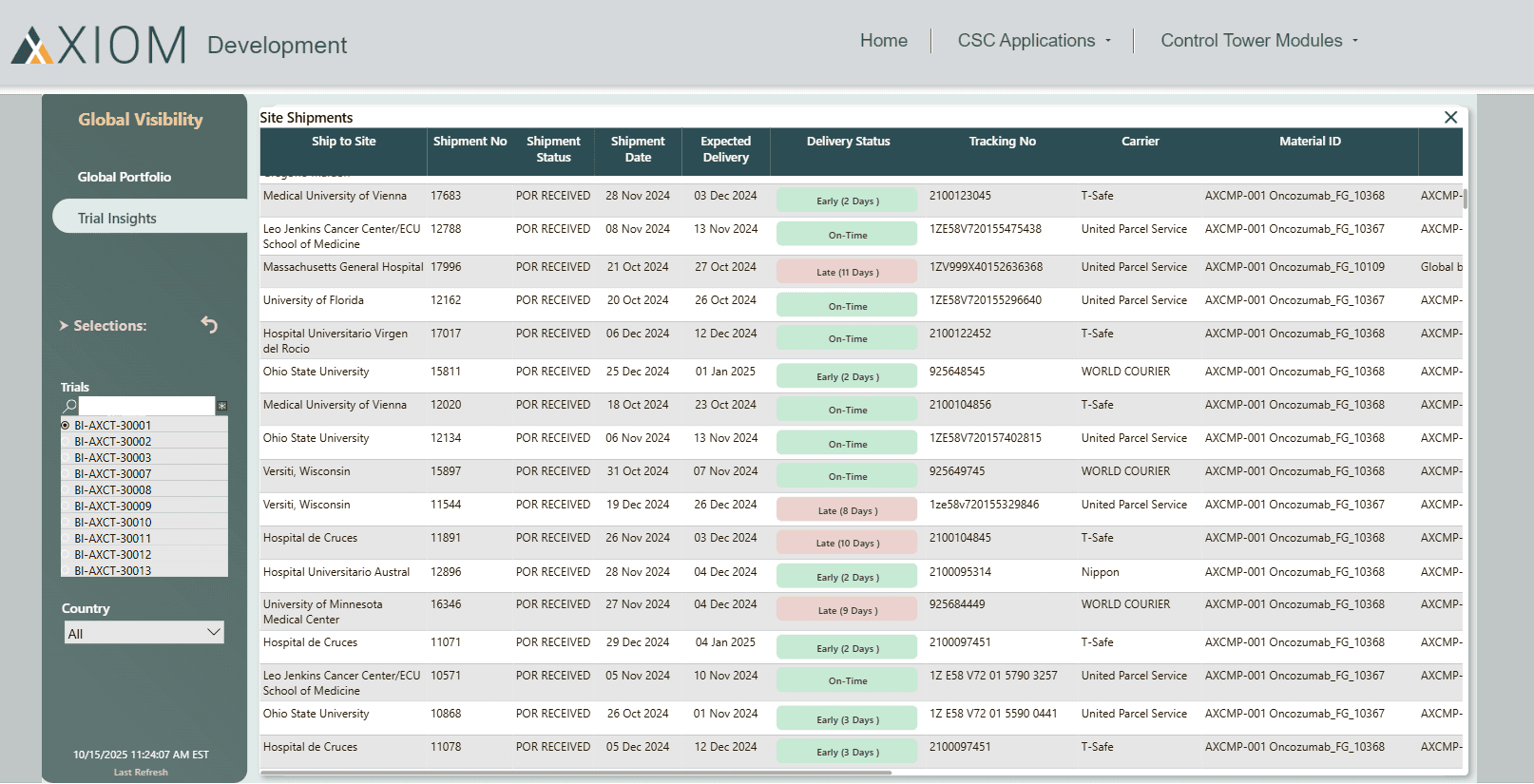The width and height of the screenshot is (1534, 784).
Task: Click shipment number 17683
Action: (446, 196)
